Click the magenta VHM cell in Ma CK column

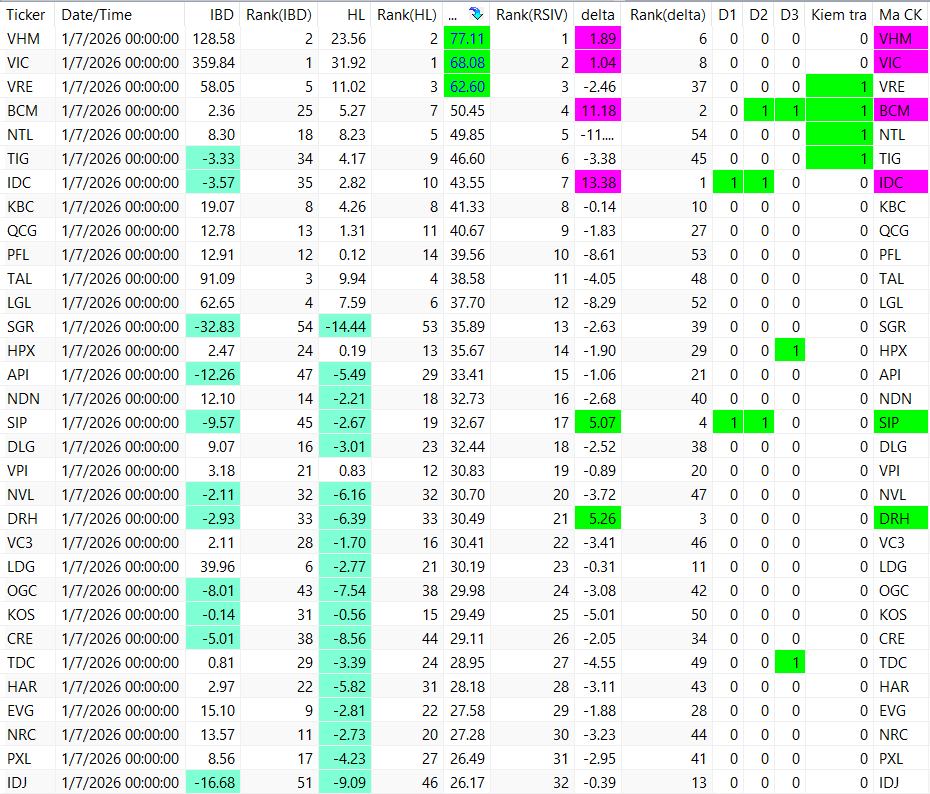point(901,39)
